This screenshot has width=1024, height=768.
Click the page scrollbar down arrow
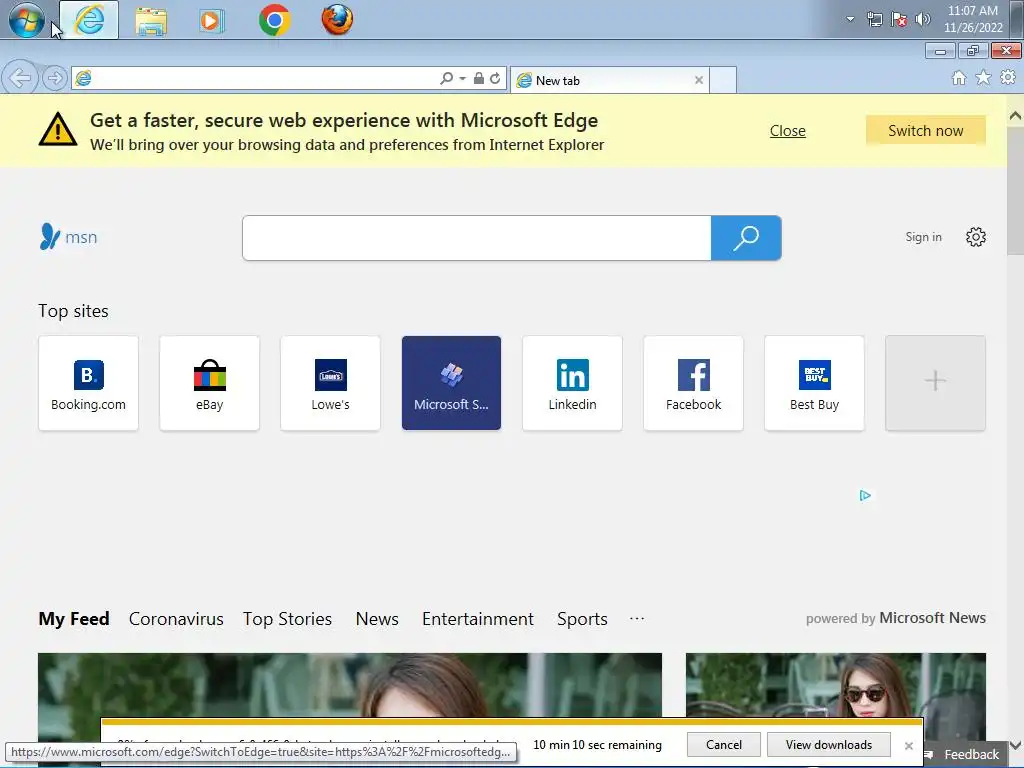1016,745
